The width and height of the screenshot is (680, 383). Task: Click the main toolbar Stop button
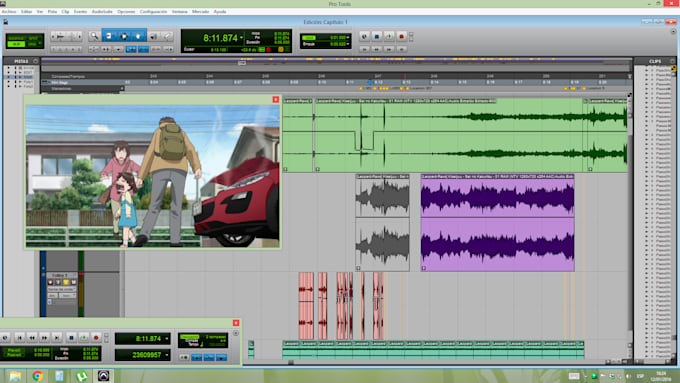(376, 37)
